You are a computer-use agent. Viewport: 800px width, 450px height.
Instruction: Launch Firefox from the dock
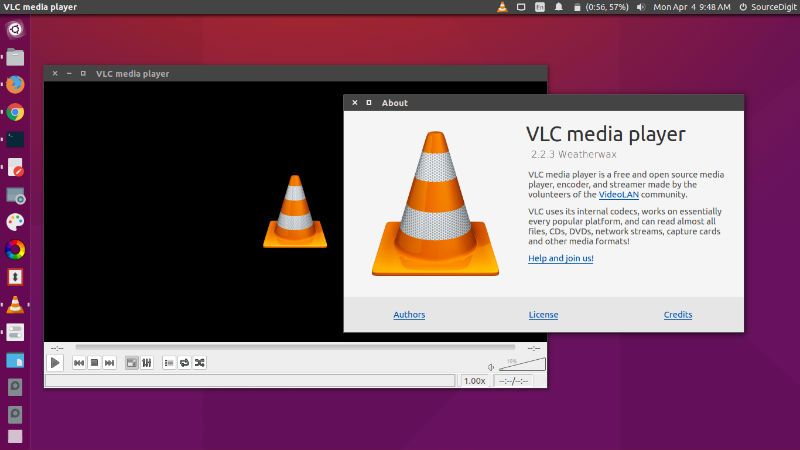click(x=15, y=85)
